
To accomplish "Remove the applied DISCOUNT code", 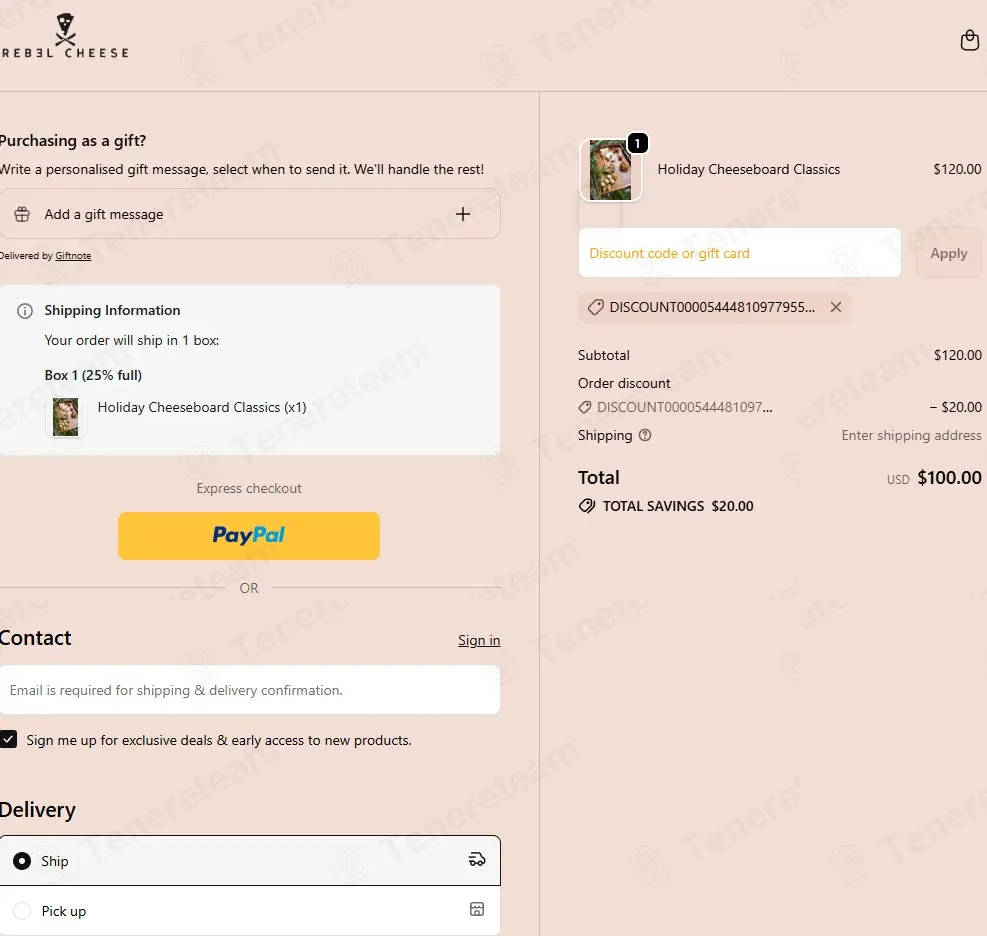I will tap(835, 307).
